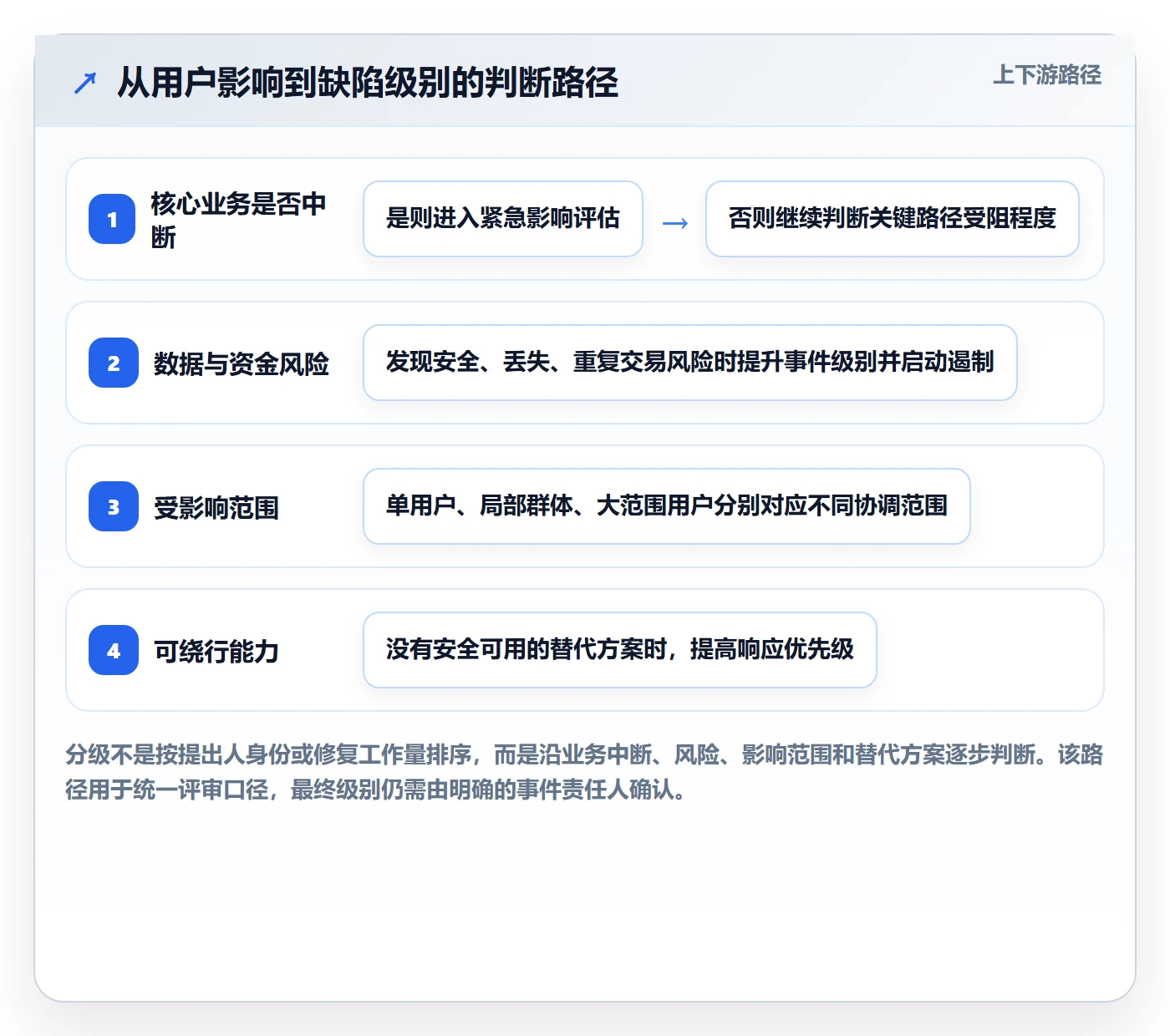Click the number 2 step badge
This screenshot has height=1036, width=1170.
114,363
